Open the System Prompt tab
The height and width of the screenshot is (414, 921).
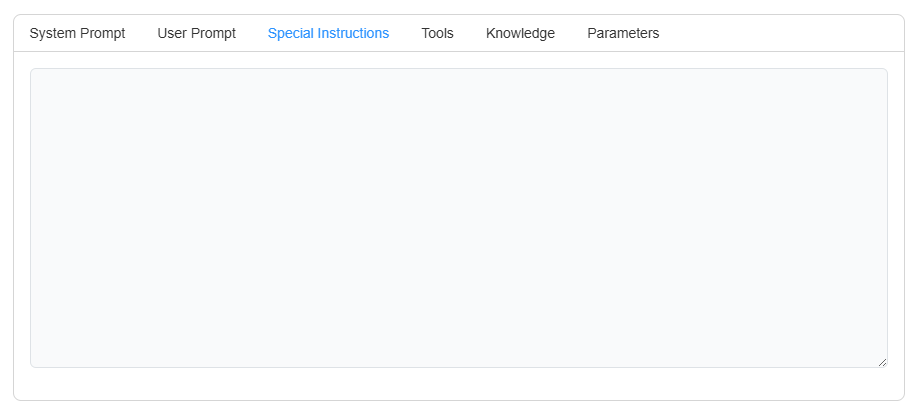pyautogui.click(x=77, y=33)
